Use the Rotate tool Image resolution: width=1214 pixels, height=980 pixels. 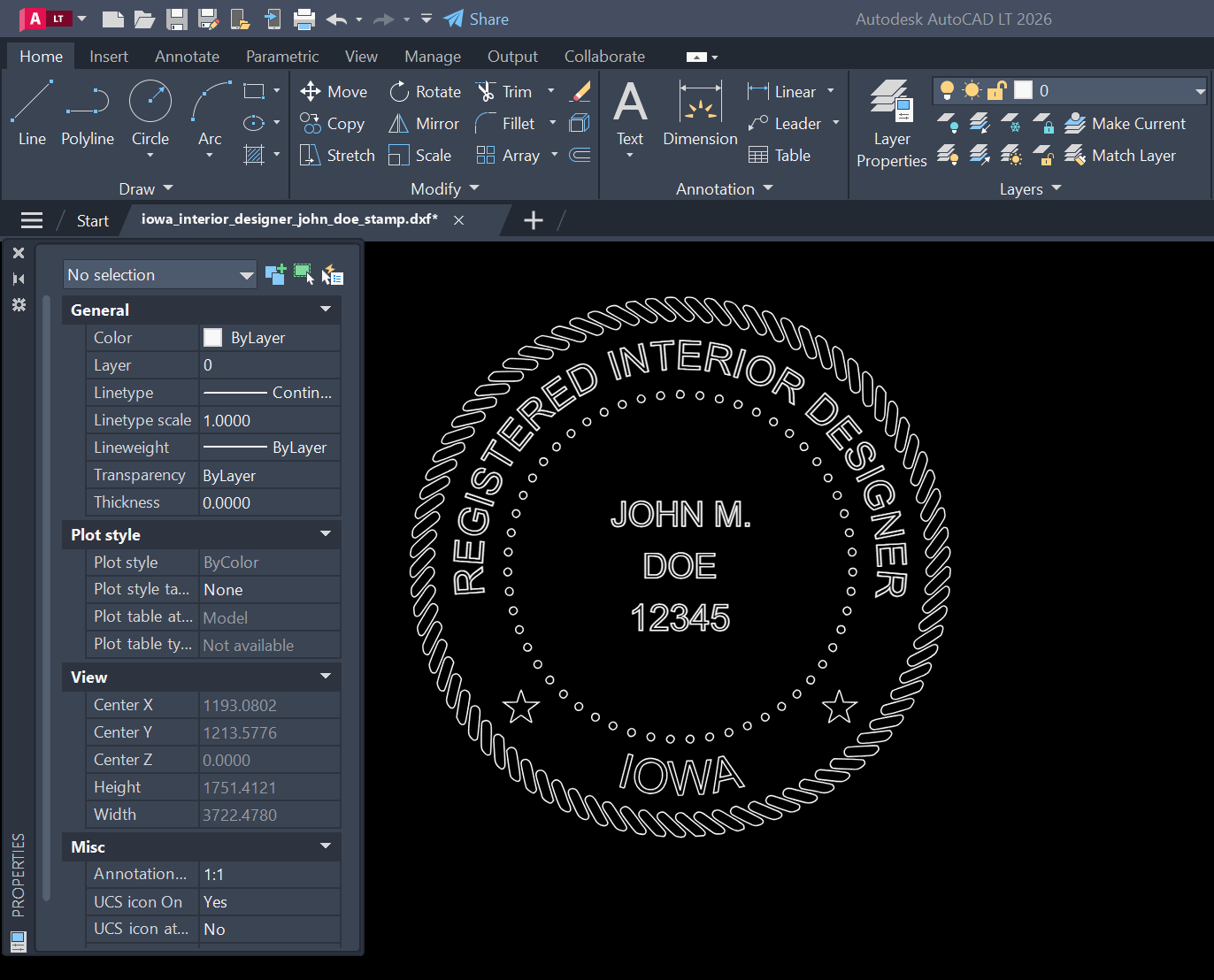(x=426, y=91)
